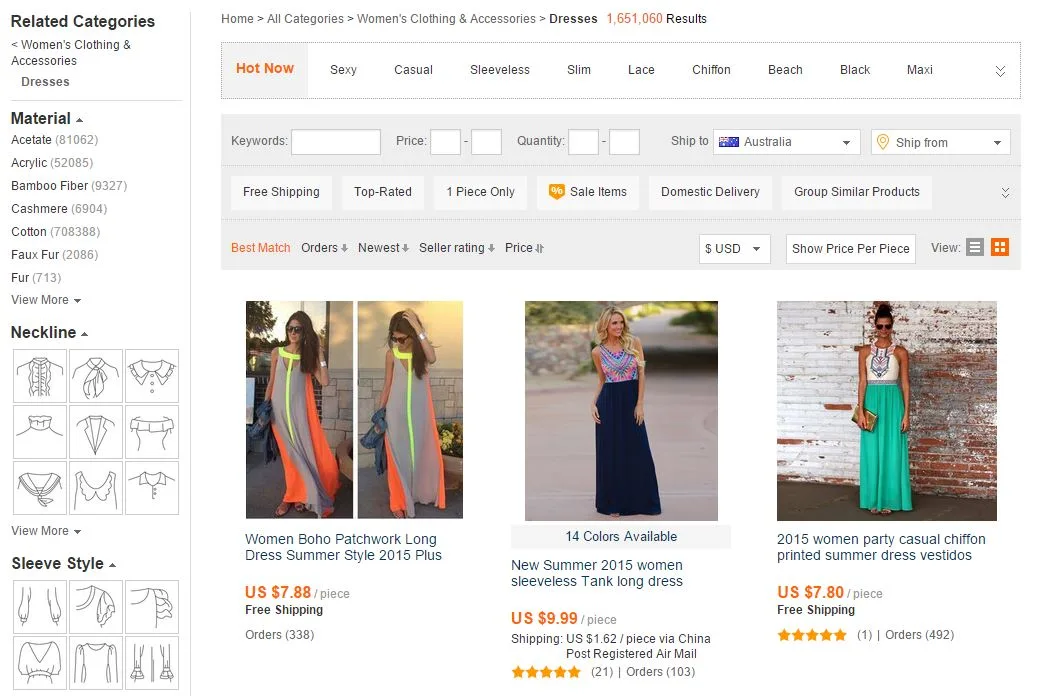Switch to the Sleeveless tab
Viewport: 1048px width, 696px height.
[x=499, y=70]
